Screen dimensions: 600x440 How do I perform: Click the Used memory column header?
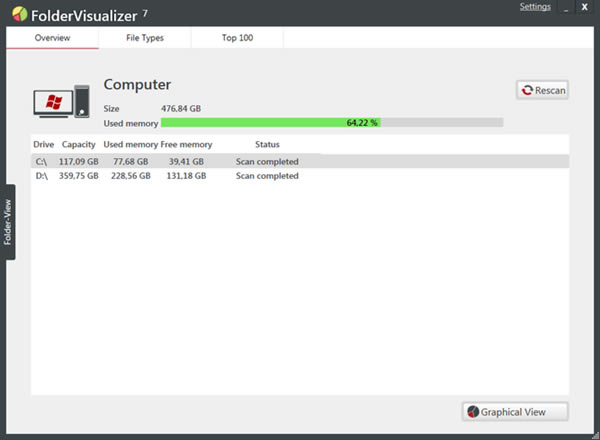[130, 145]
